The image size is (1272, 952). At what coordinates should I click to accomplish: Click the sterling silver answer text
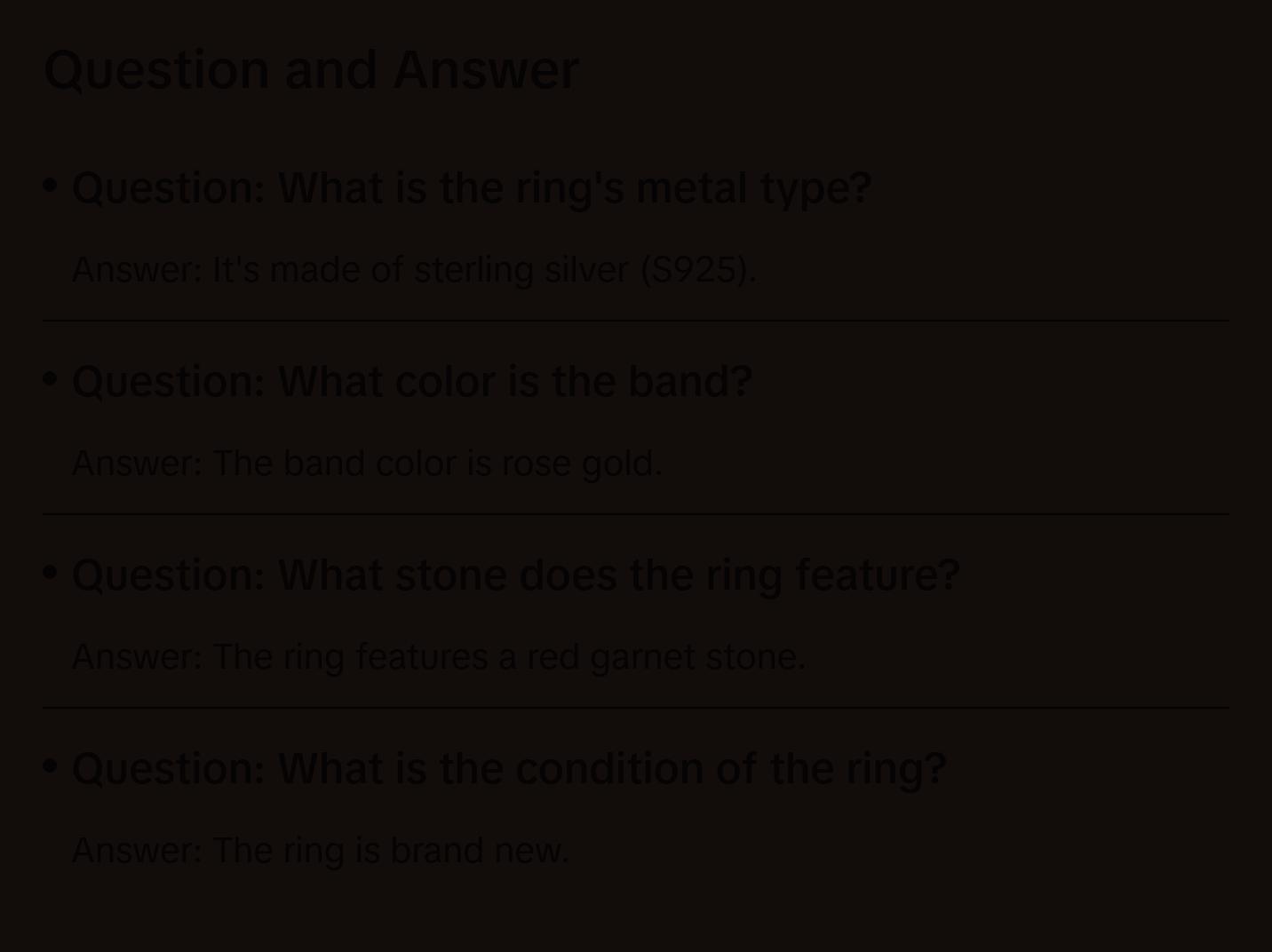pos(413,270)
